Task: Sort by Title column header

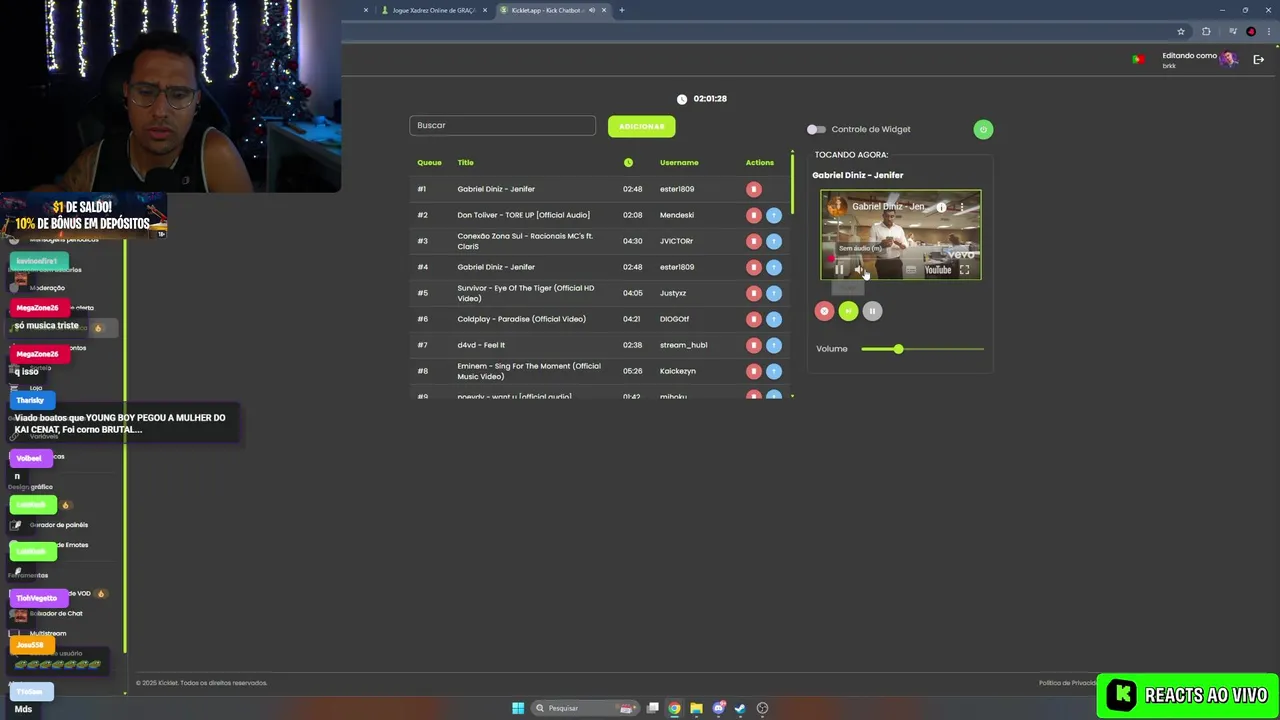Action: [x=465, y=162]
